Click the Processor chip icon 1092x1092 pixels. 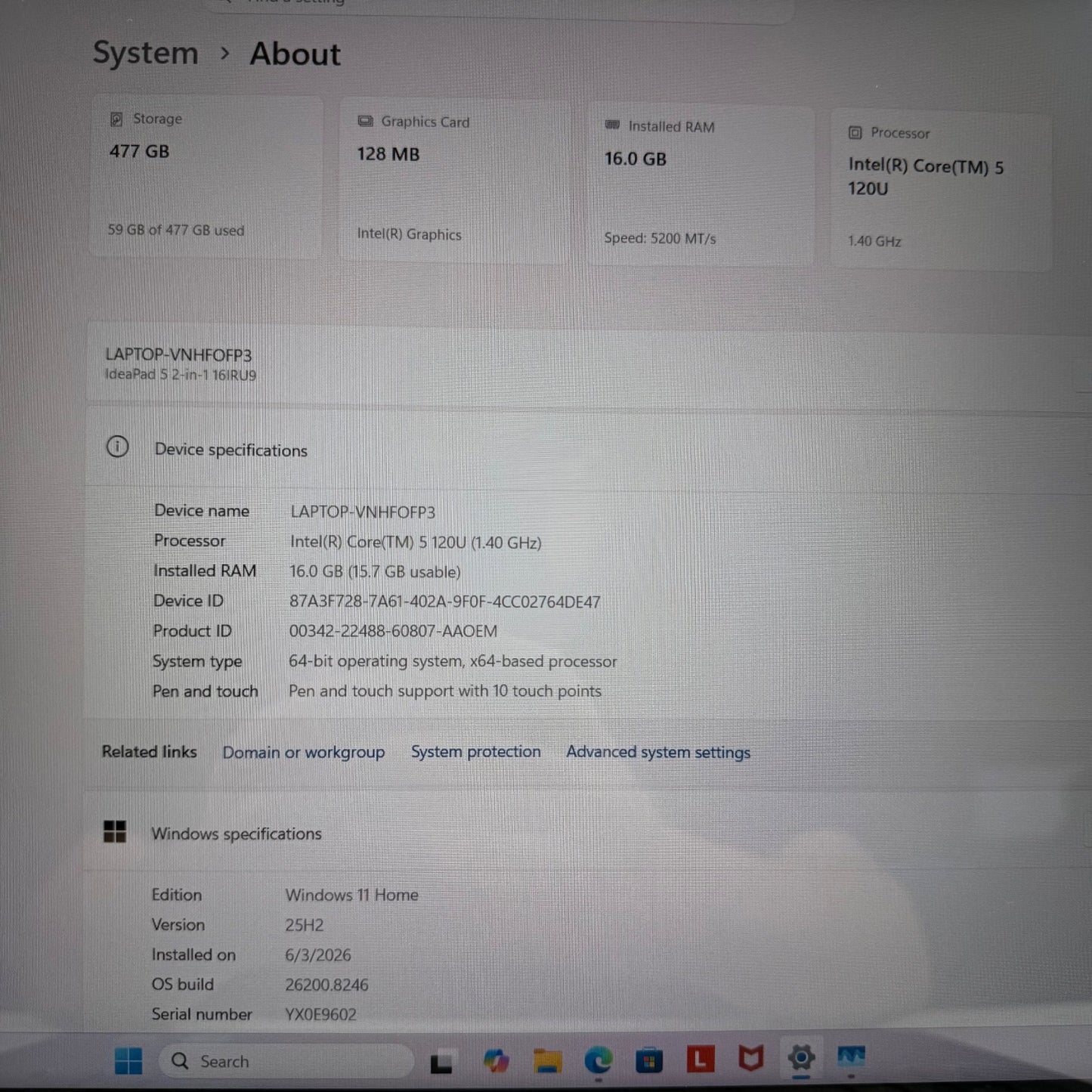[855, 132]
